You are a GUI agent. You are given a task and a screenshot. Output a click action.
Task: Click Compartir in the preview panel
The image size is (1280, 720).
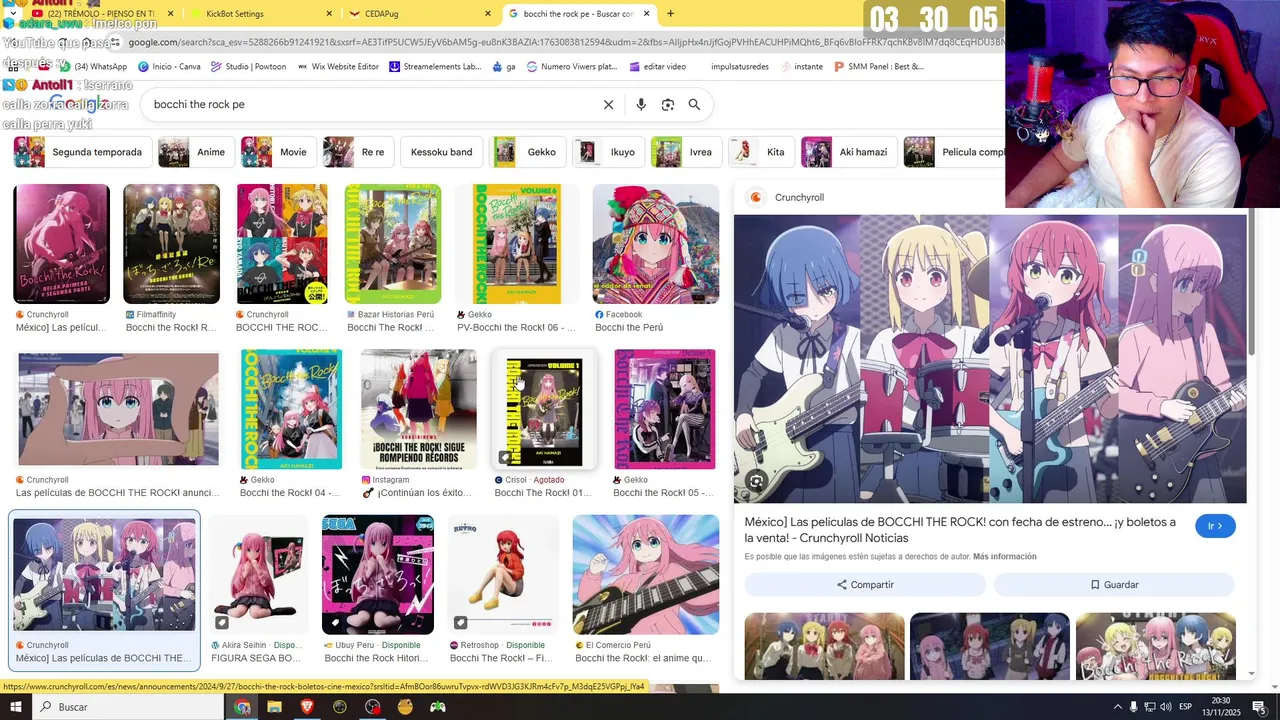865,584
